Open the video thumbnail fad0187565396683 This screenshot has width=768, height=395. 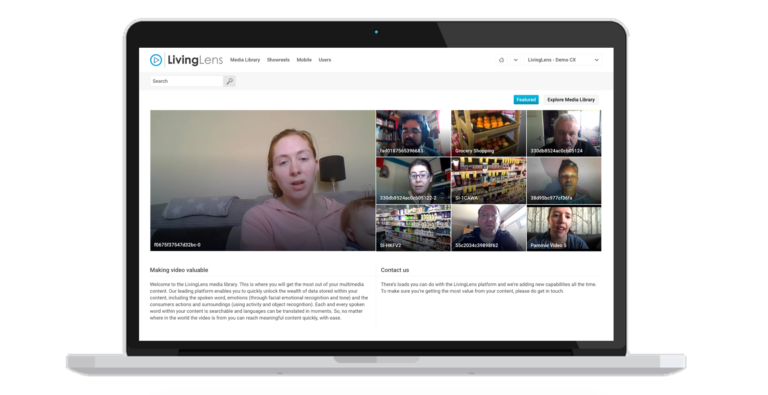(413, 133)
